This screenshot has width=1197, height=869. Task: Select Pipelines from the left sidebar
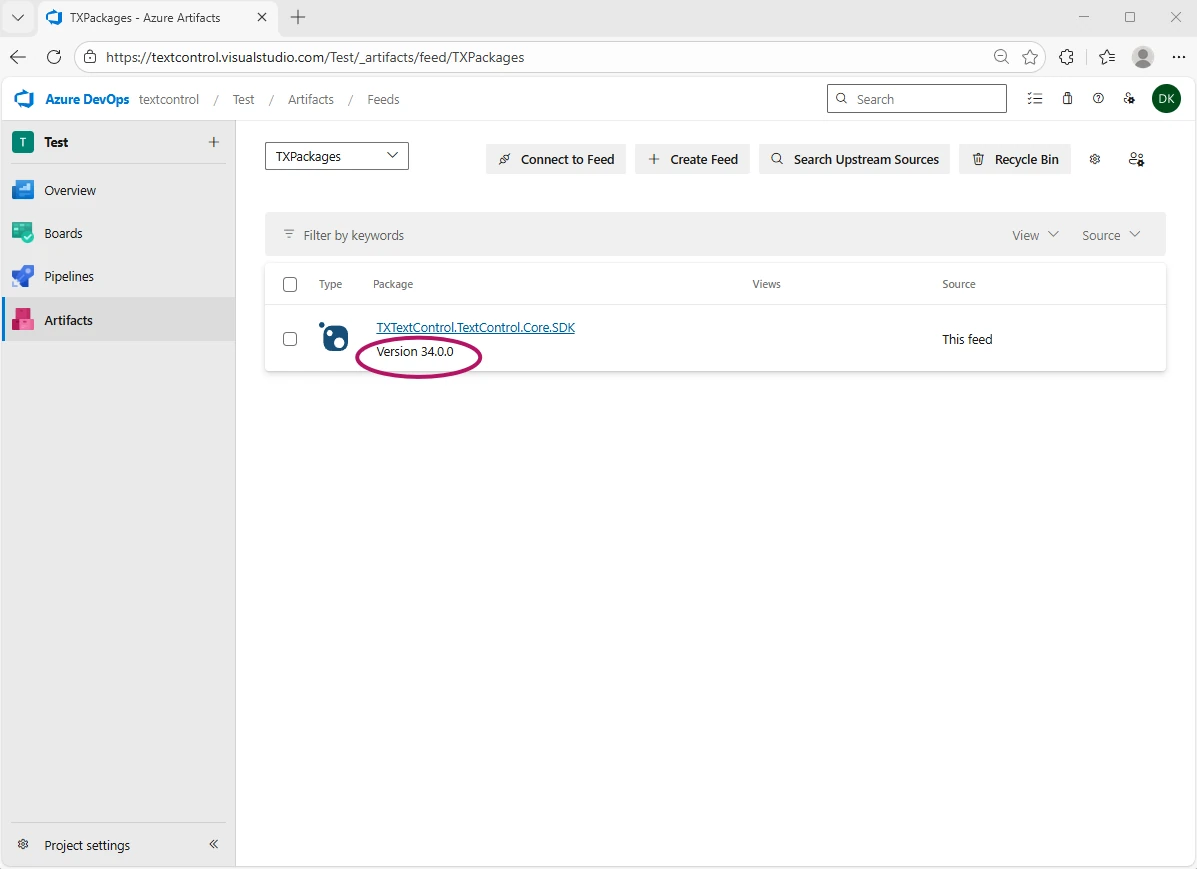tap(70, 276)
